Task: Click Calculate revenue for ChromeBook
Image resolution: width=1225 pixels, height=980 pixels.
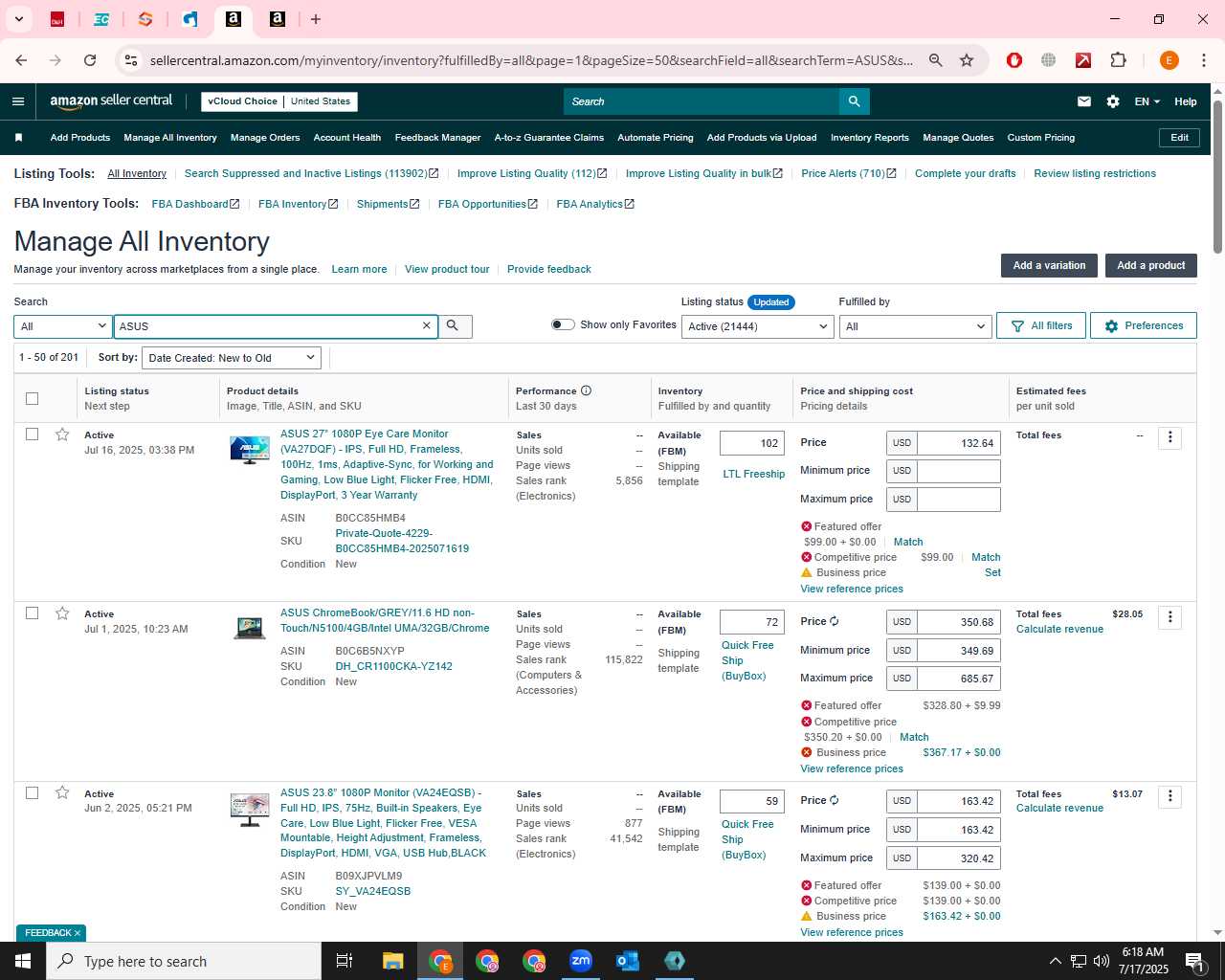Action: point(1059,629)
